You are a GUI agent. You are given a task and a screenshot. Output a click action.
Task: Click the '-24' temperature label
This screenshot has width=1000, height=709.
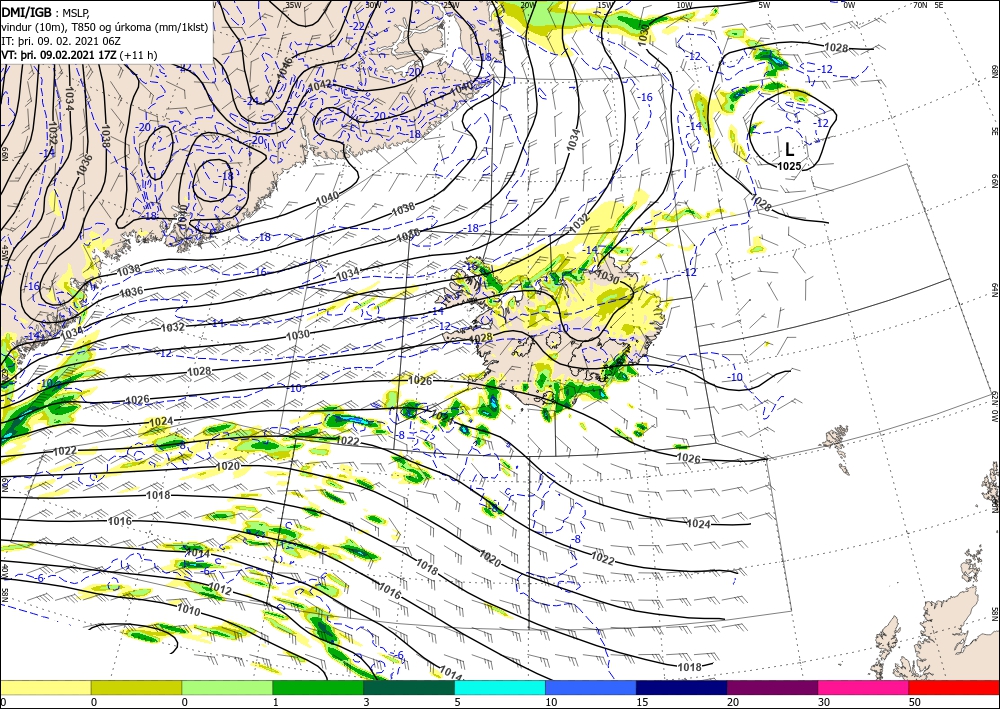pyautogui.click(x=253, y=100)
